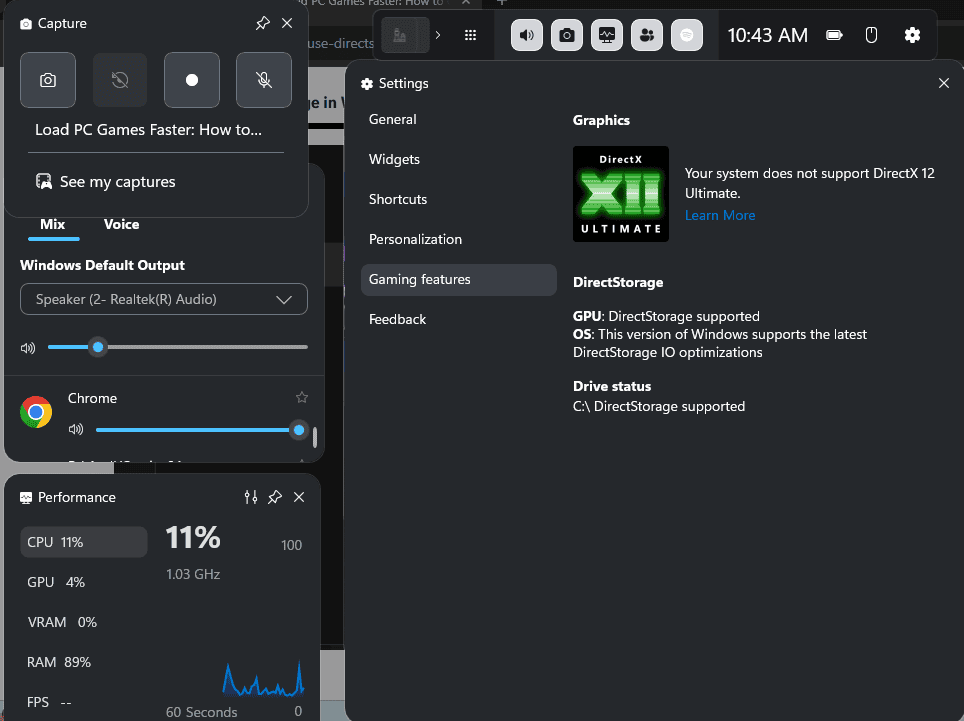Adjust the Windows Default Output volume slider
The height and width of the screenshot is (721, 964).
[x=178, y=347]
